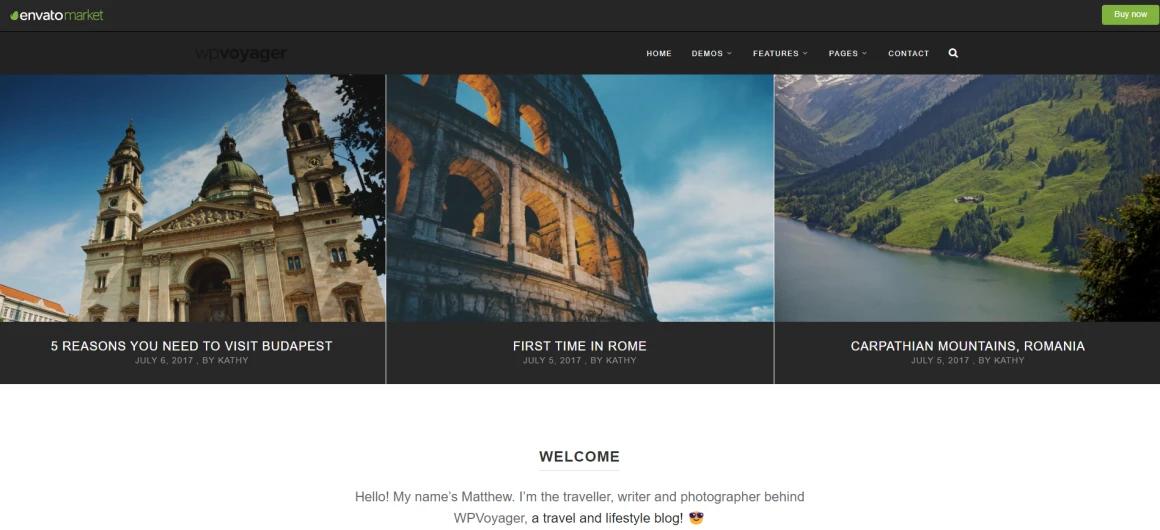
Task: Click the WPVoyager site logo
Action: (x=240, y=53)
